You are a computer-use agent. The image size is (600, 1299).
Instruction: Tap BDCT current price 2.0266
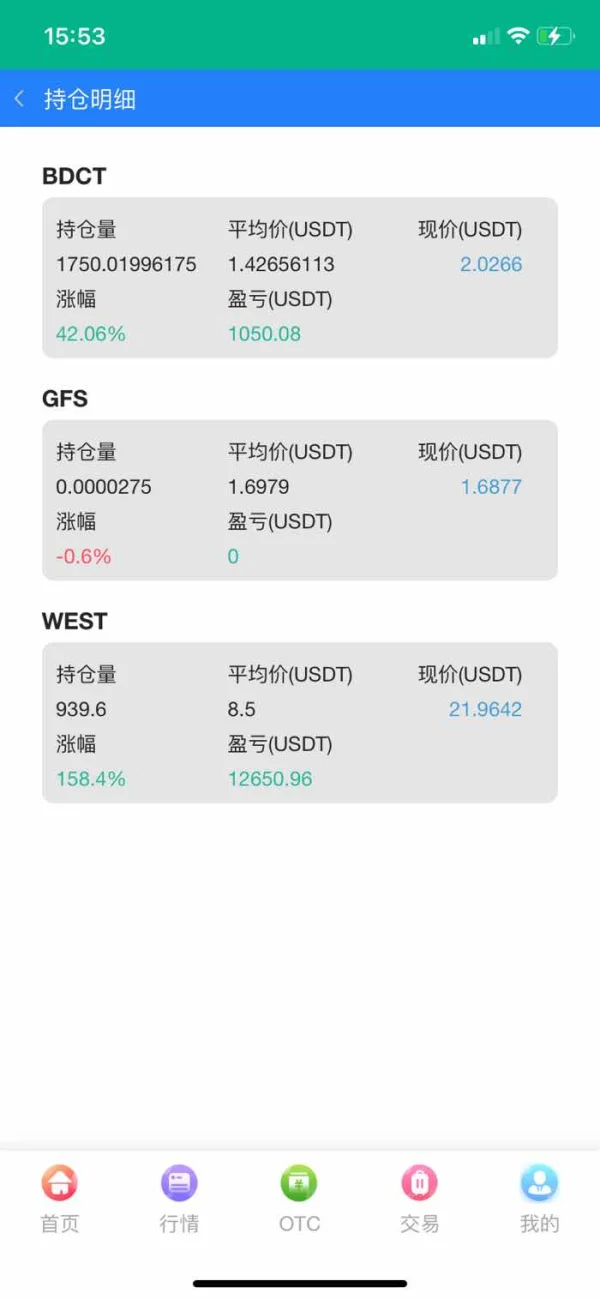(x=491, y=265)
